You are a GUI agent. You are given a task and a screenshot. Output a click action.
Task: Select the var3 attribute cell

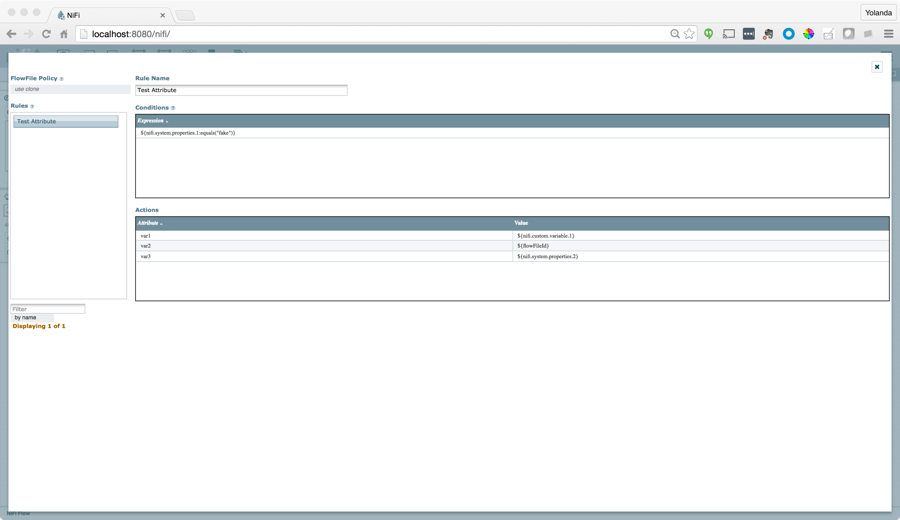pos(324,256)
